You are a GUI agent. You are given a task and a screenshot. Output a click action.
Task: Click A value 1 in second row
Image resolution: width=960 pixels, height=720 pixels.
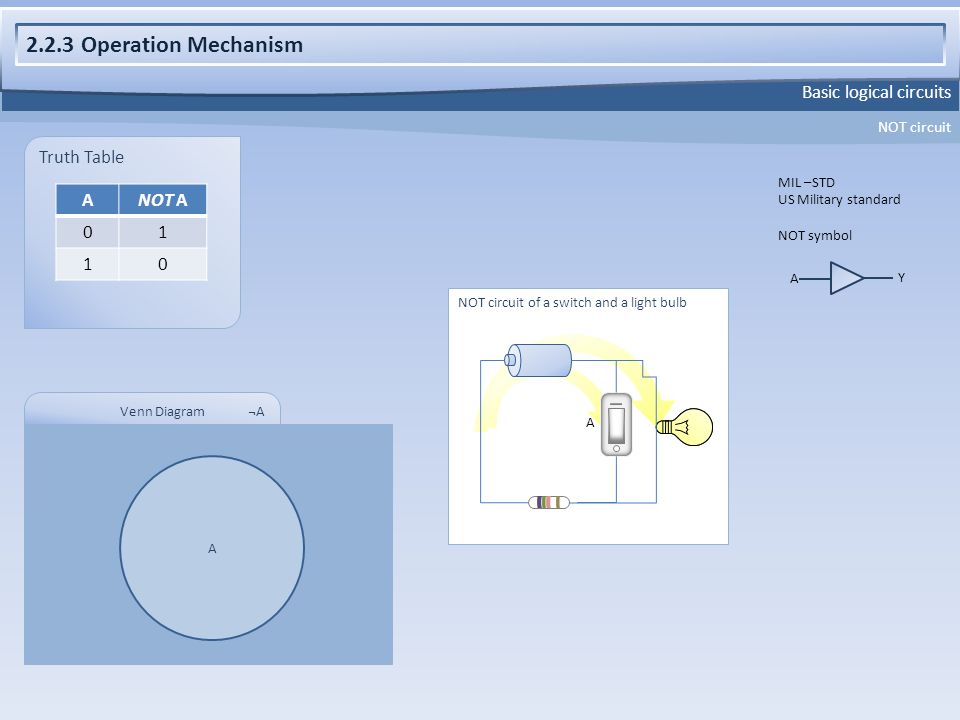pyautogui.click(x=88, y=264)
